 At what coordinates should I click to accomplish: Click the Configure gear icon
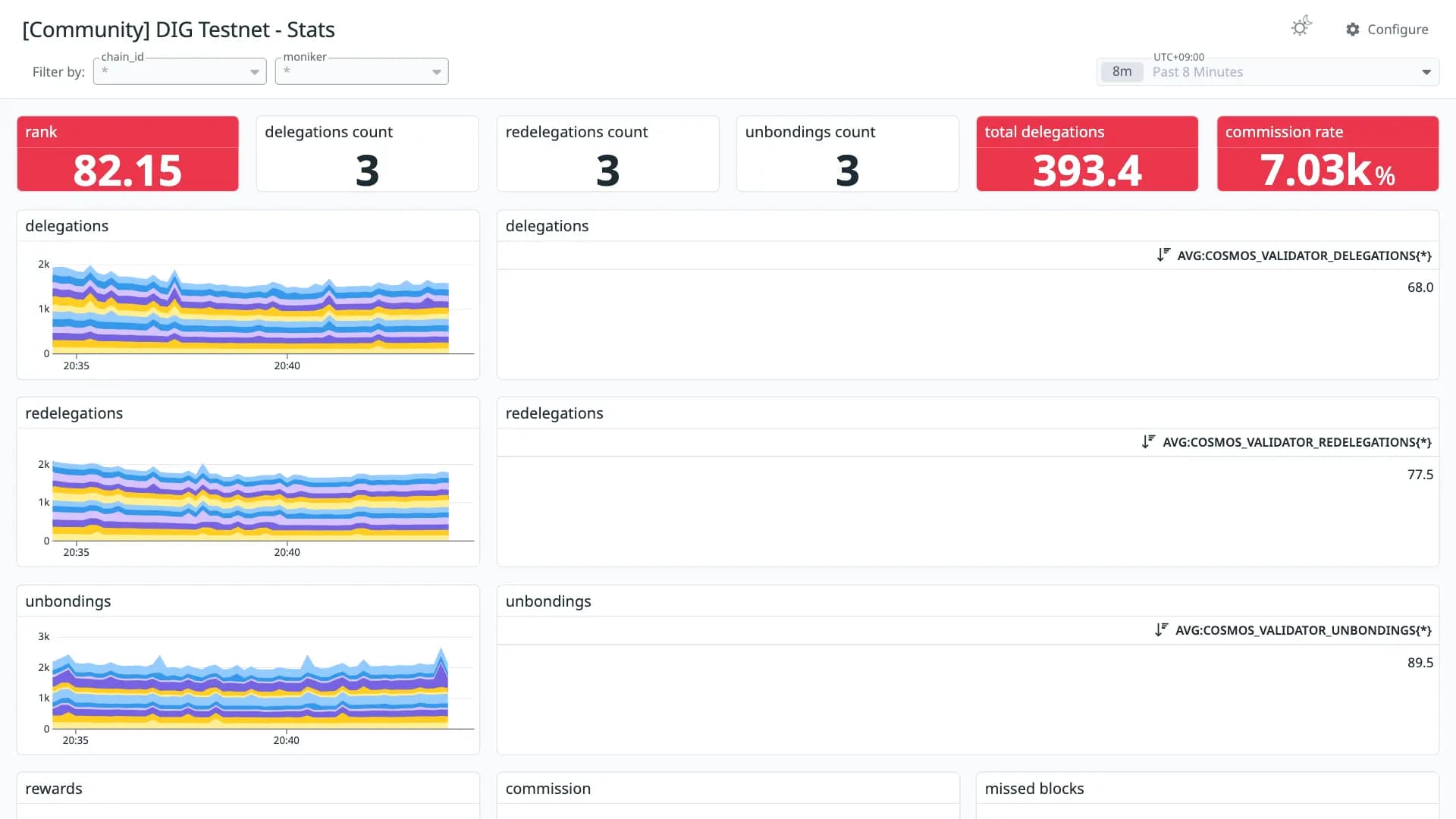pos(1353,29)
